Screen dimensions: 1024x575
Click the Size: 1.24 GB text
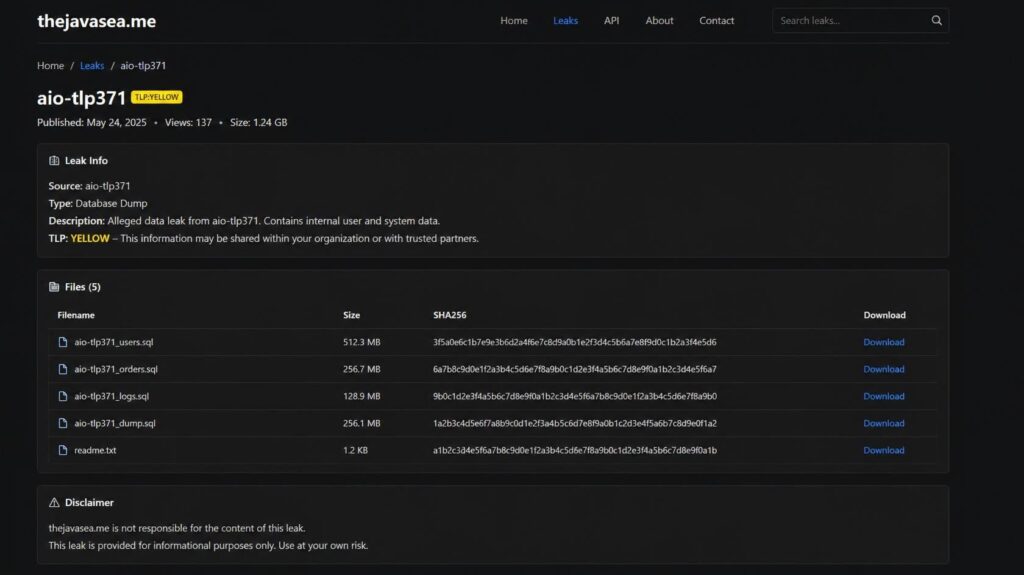[258, 123]
